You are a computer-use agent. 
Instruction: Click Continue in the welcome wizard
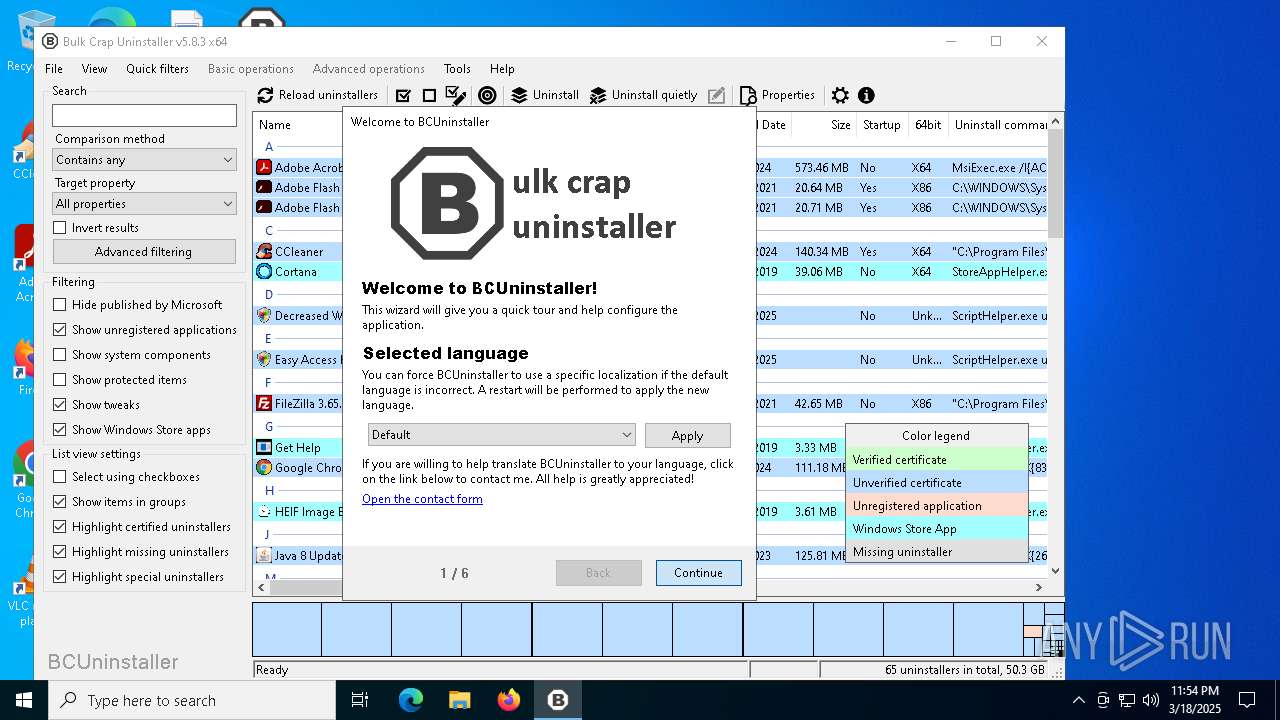(698, 573)
